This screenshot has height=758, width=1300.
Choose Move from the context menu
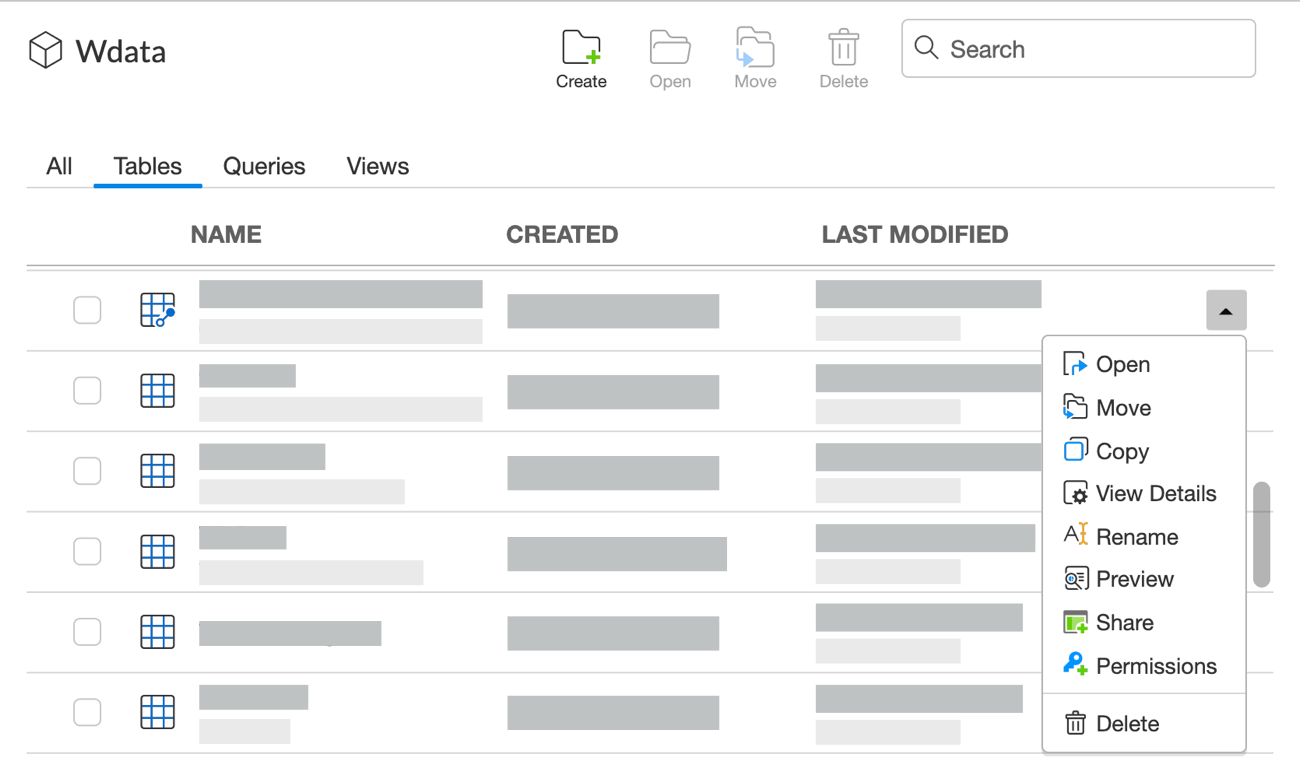click(x=1144, y=408)
